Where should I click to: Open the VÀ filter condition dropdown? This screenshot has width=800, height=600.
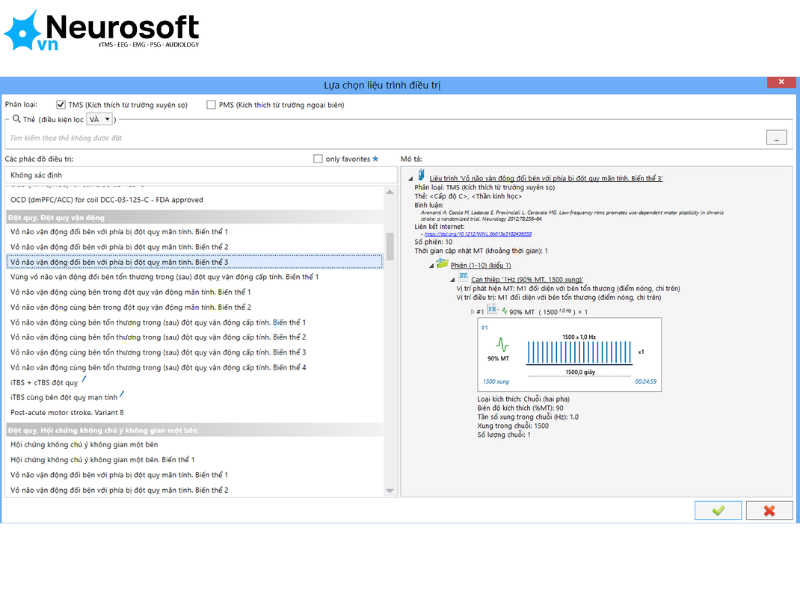pyautogui.click(x=99, y=119)
